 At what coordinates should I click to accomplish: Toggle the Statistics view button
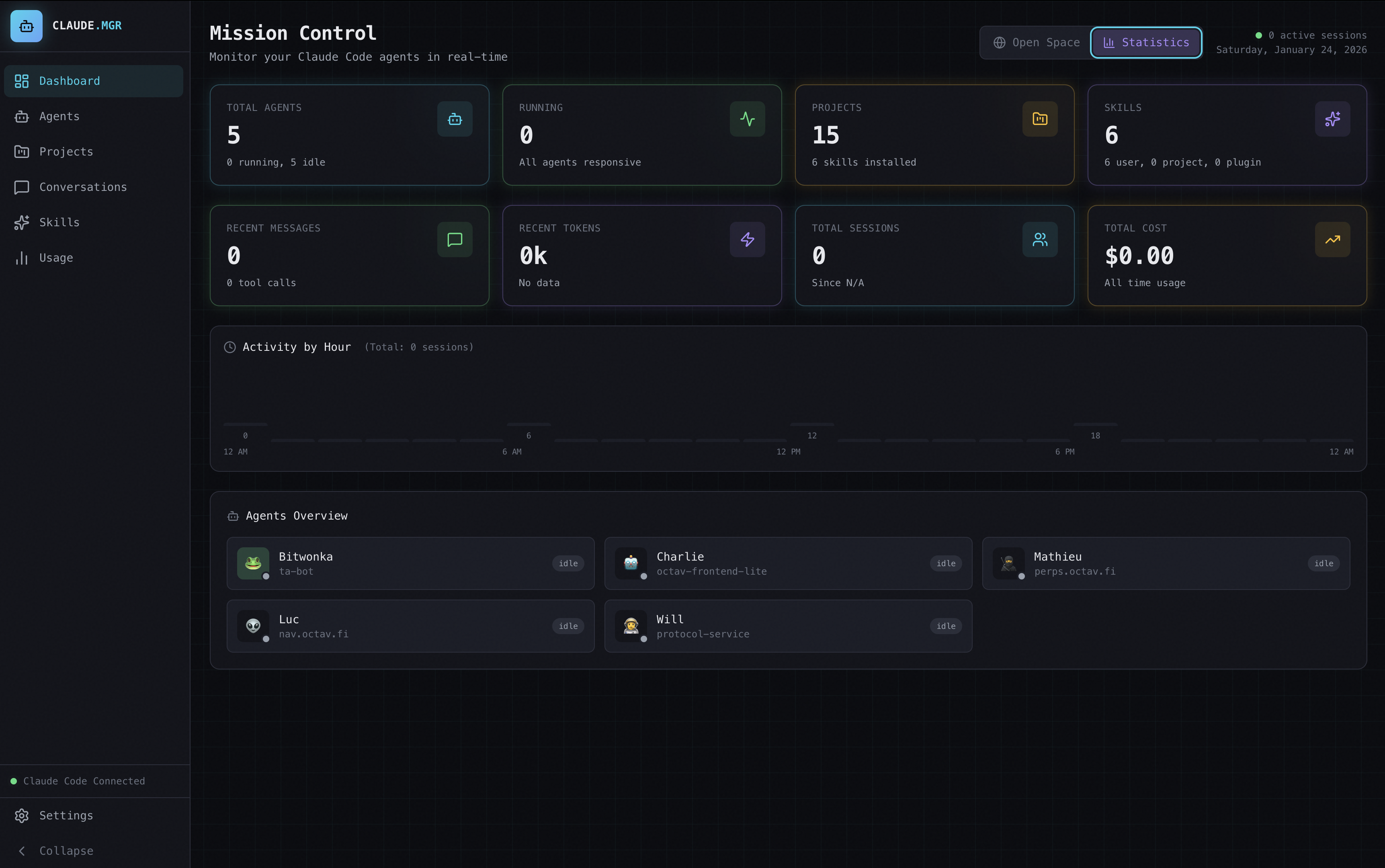pos(1145,43)
